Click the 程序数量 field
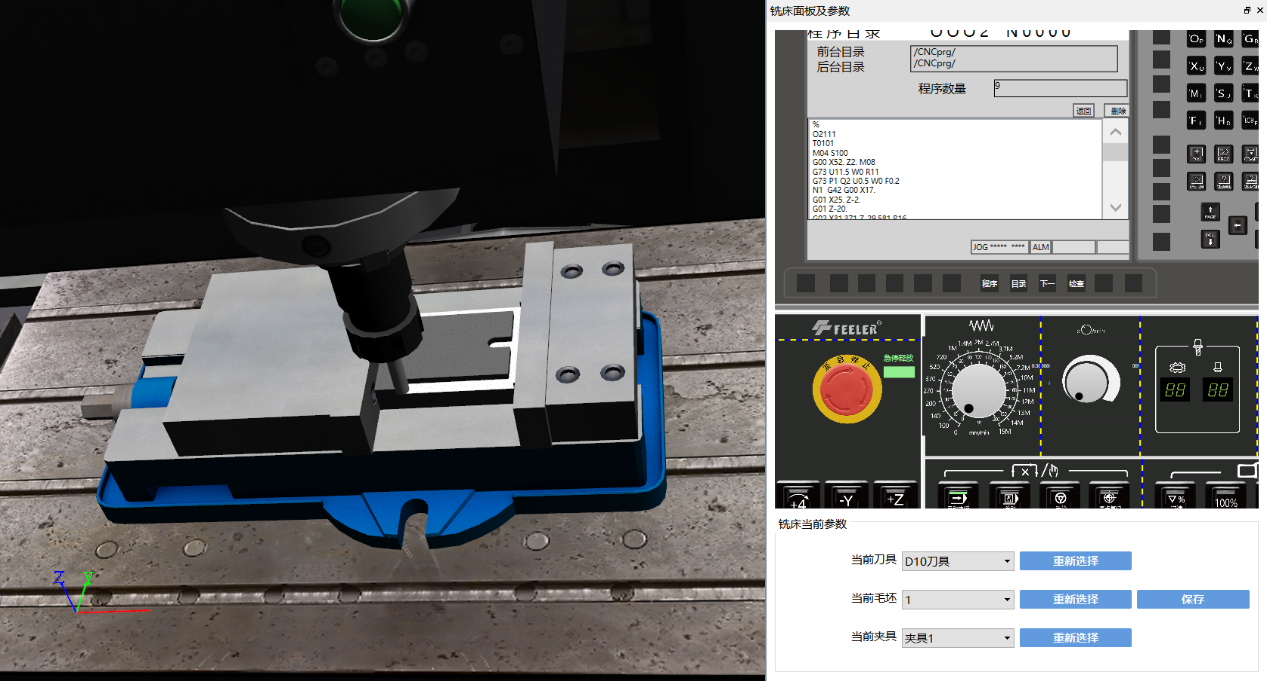 (x=1060, y=88)
